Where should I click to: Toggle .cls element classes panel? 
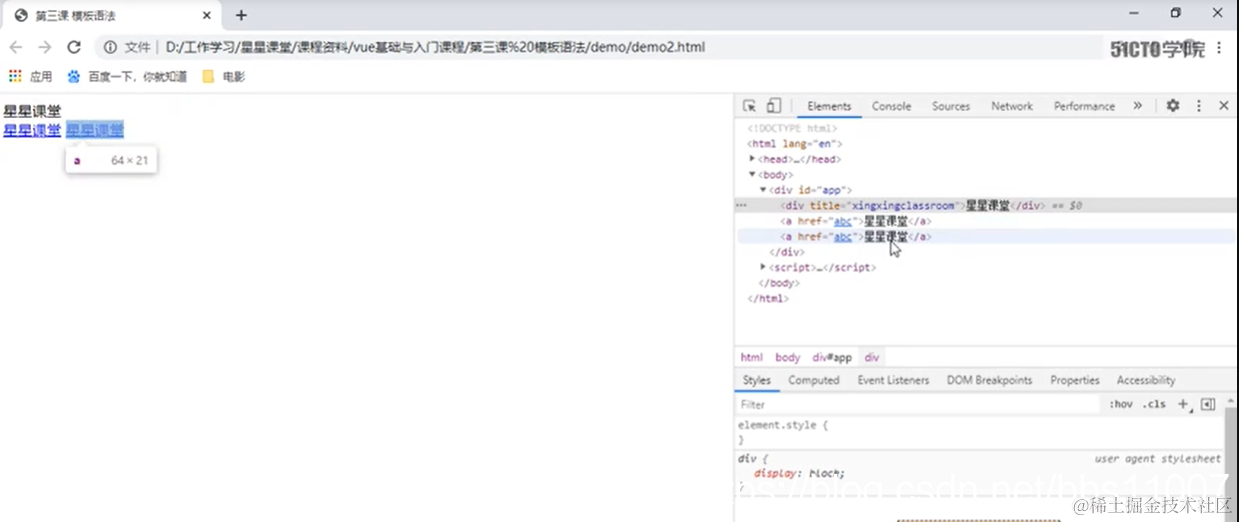tap(1155, 404)
